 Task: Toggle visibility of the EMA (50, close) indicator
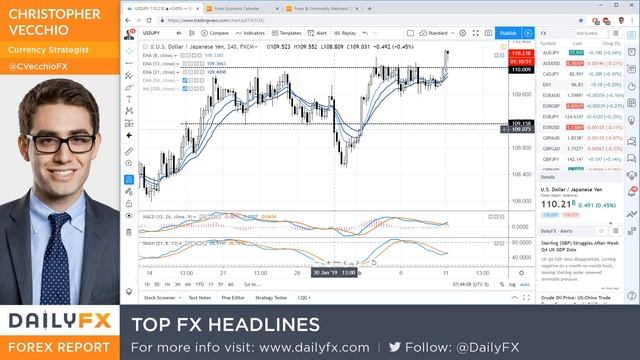click(x=185, y=80)
